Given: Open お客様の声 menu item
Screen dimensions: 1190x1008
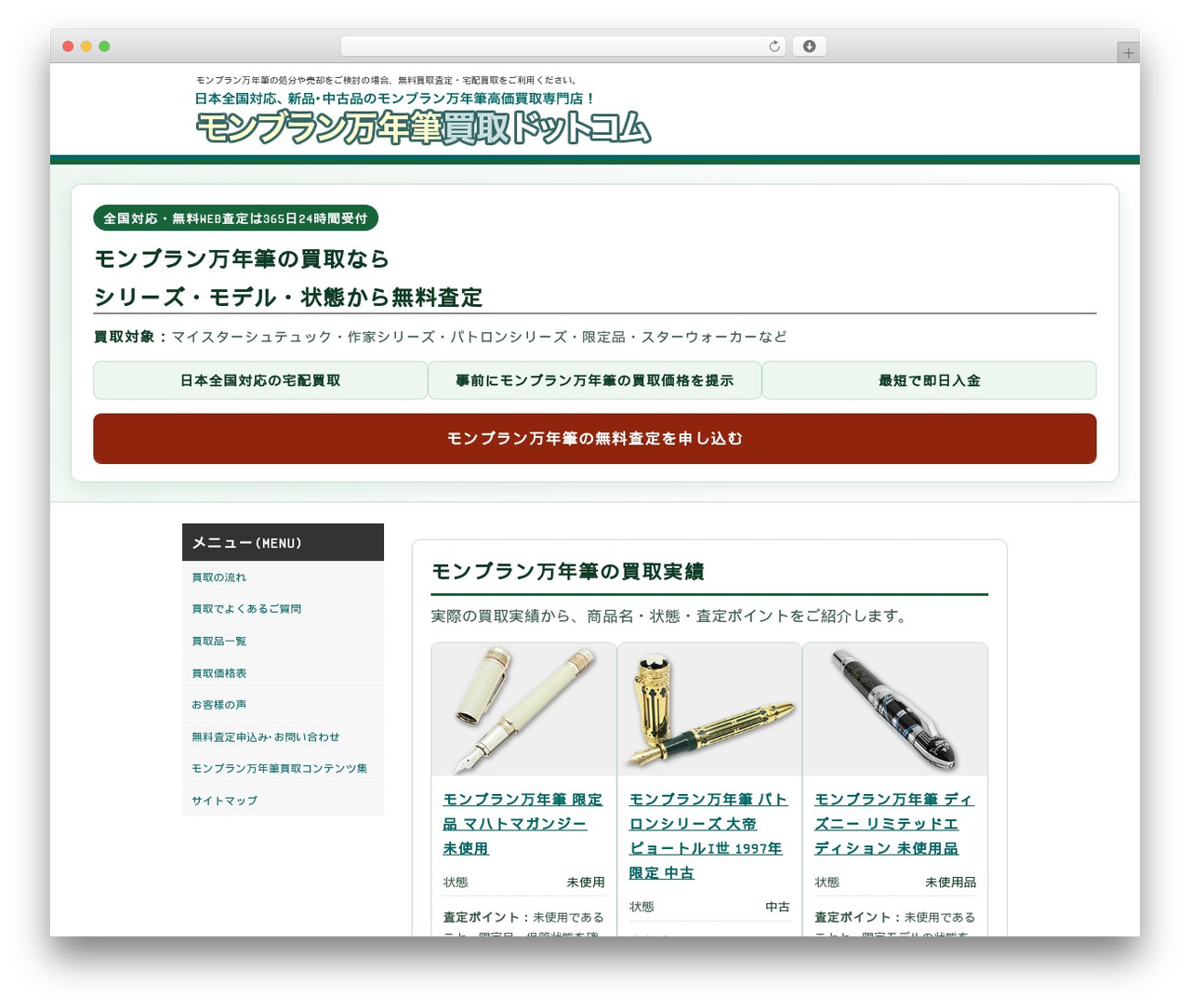Looking at the screenshot, I should [x=283, y=704].
